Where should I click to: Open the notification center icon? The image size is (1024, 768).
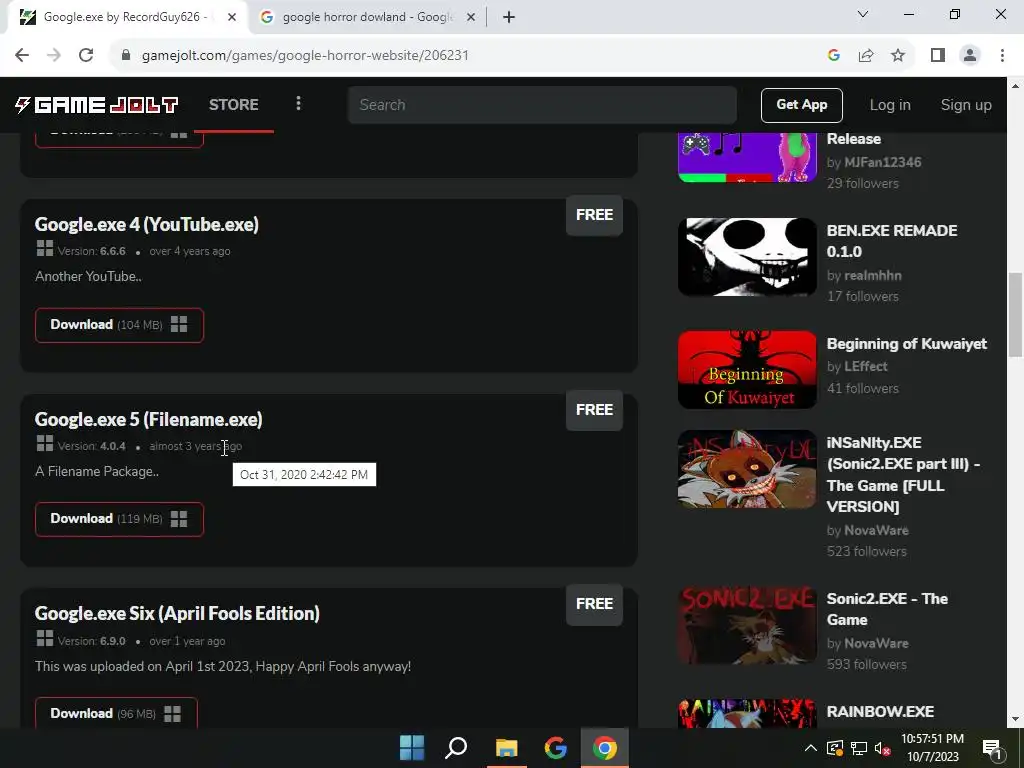993,749
